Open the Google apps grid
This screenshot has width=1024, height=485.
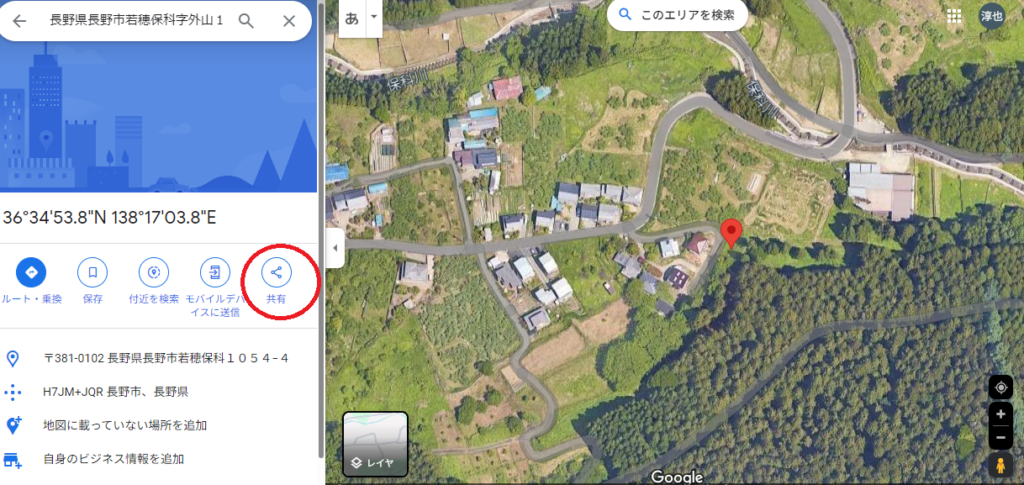click(954, 16)
